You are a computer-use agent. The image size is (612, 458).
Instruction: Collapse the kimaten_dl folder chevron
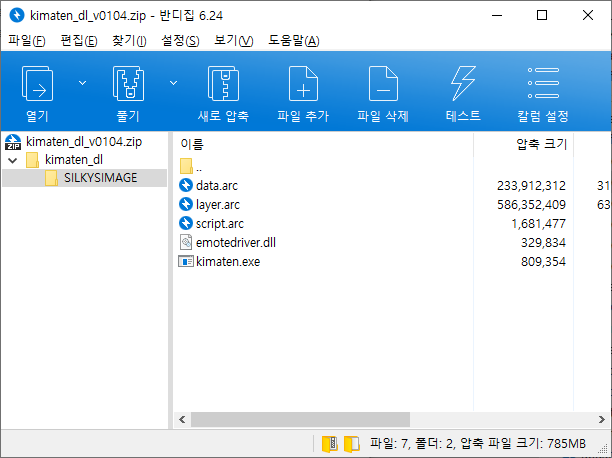pyautogui.click(x=13, y=160)
